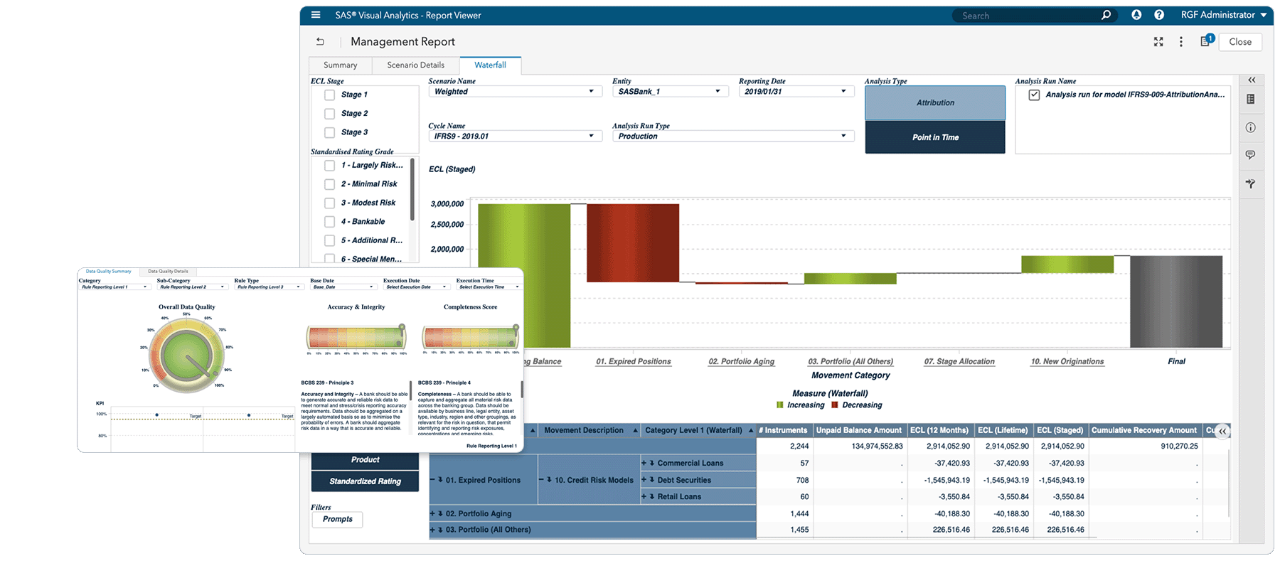Click the Product button
Screen dimensions: 1280x561
tap(365, 460)
